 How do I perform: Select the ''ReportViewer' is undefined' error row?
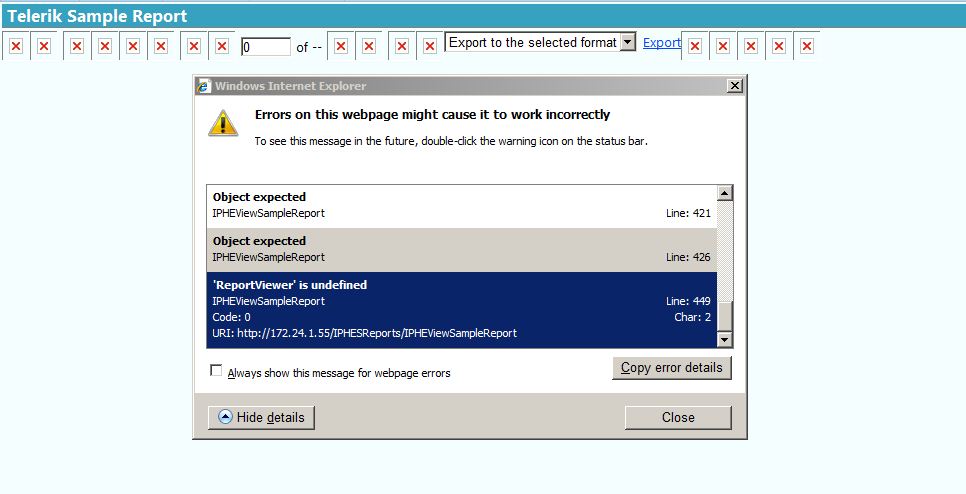[462, 310]
